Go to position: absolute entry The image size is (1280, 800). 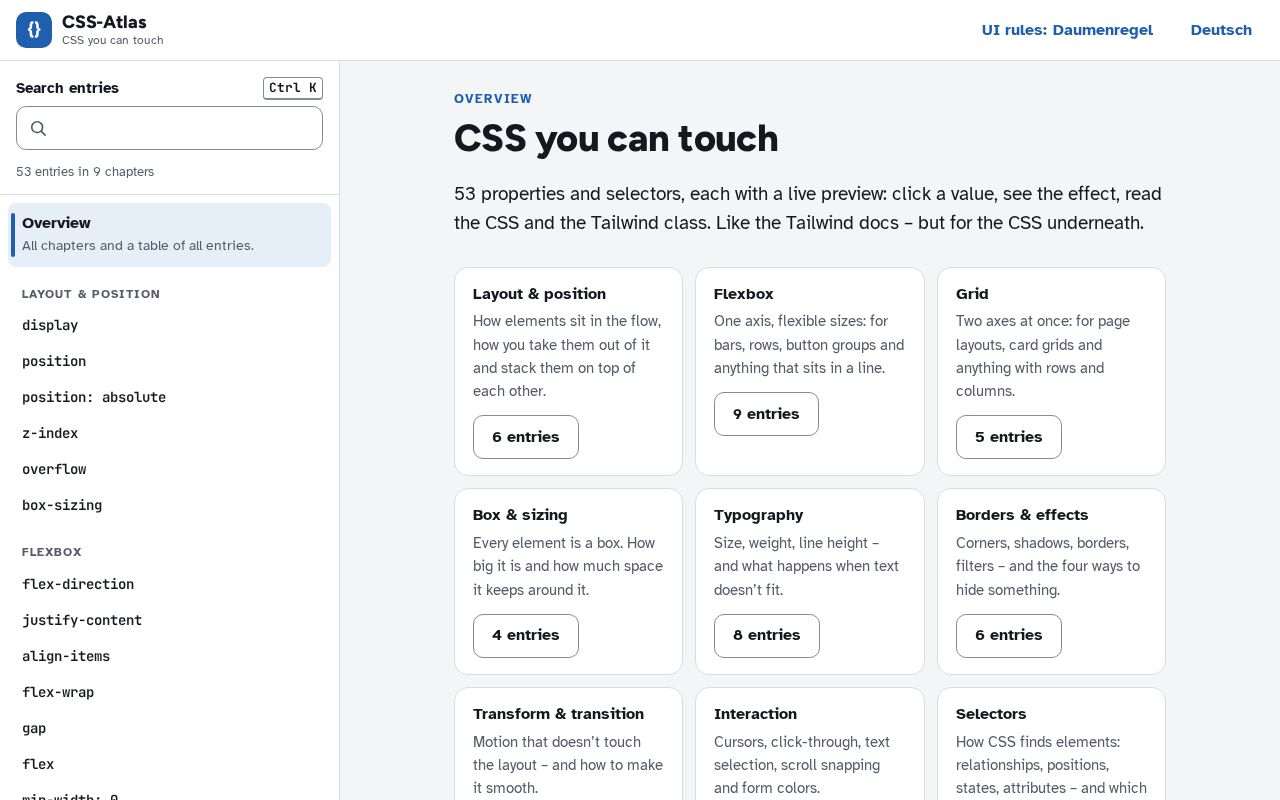coord(169,397)
